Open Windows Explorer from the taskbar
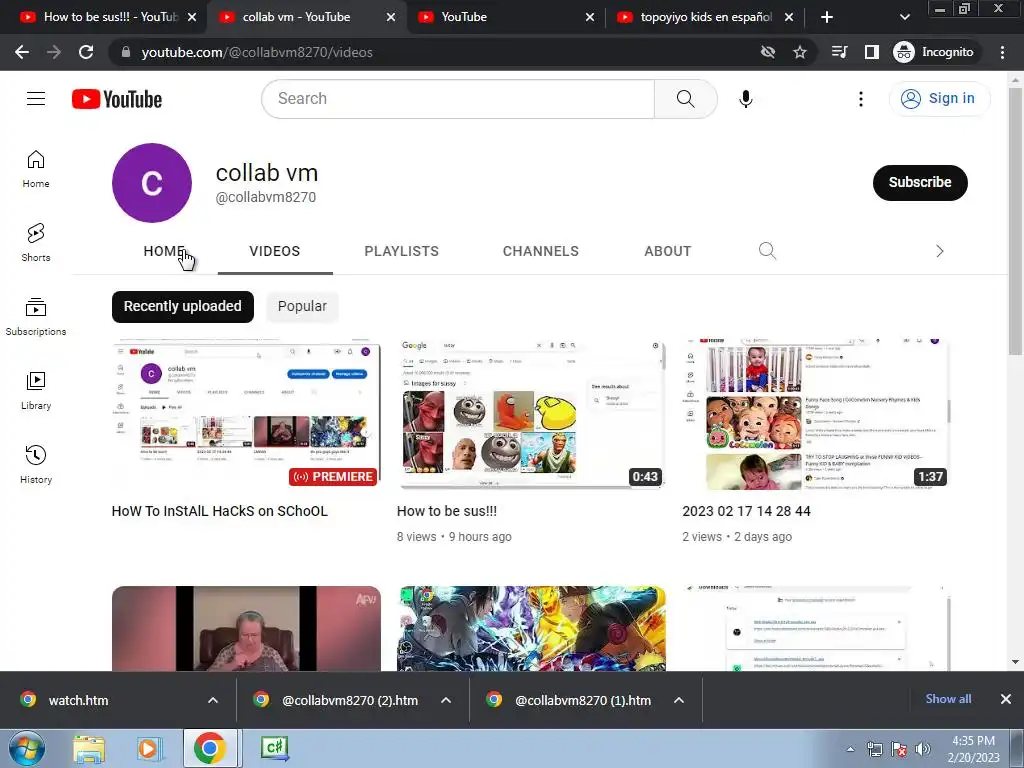The width and height of the screenshot is (1024, 768). [x=89, y=748]
